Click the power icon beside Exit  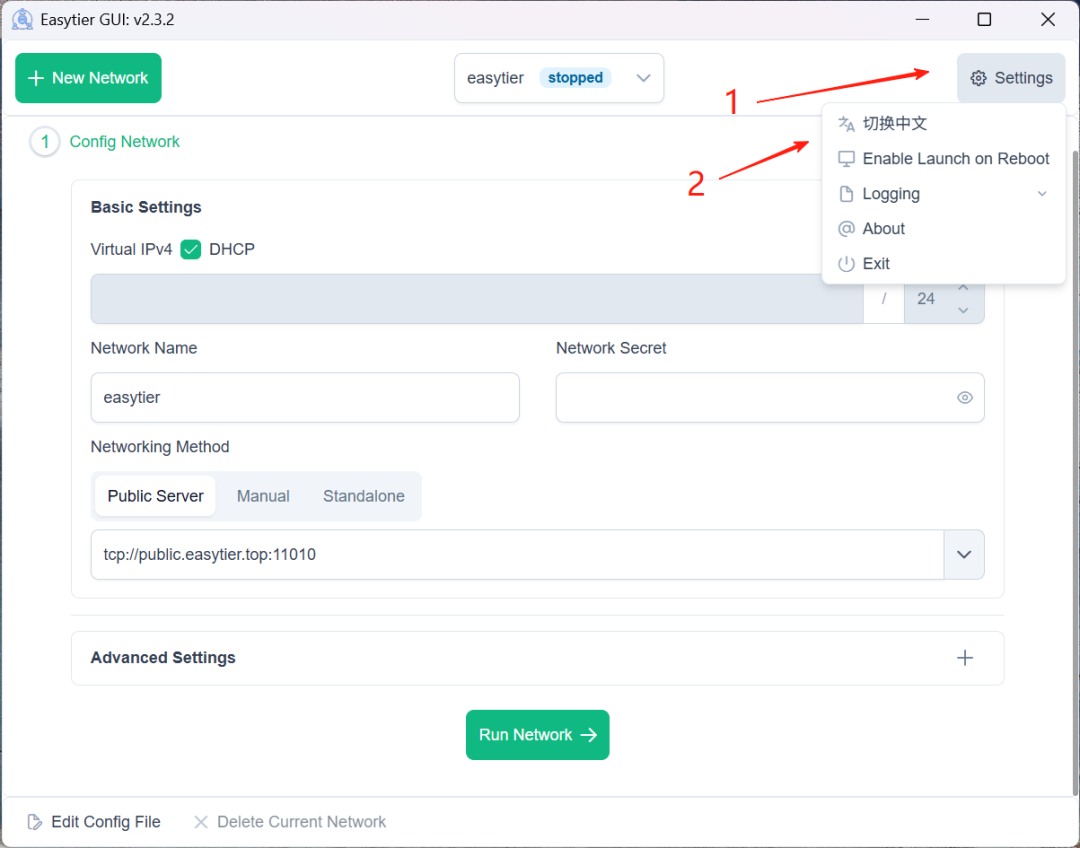(846, 264)
